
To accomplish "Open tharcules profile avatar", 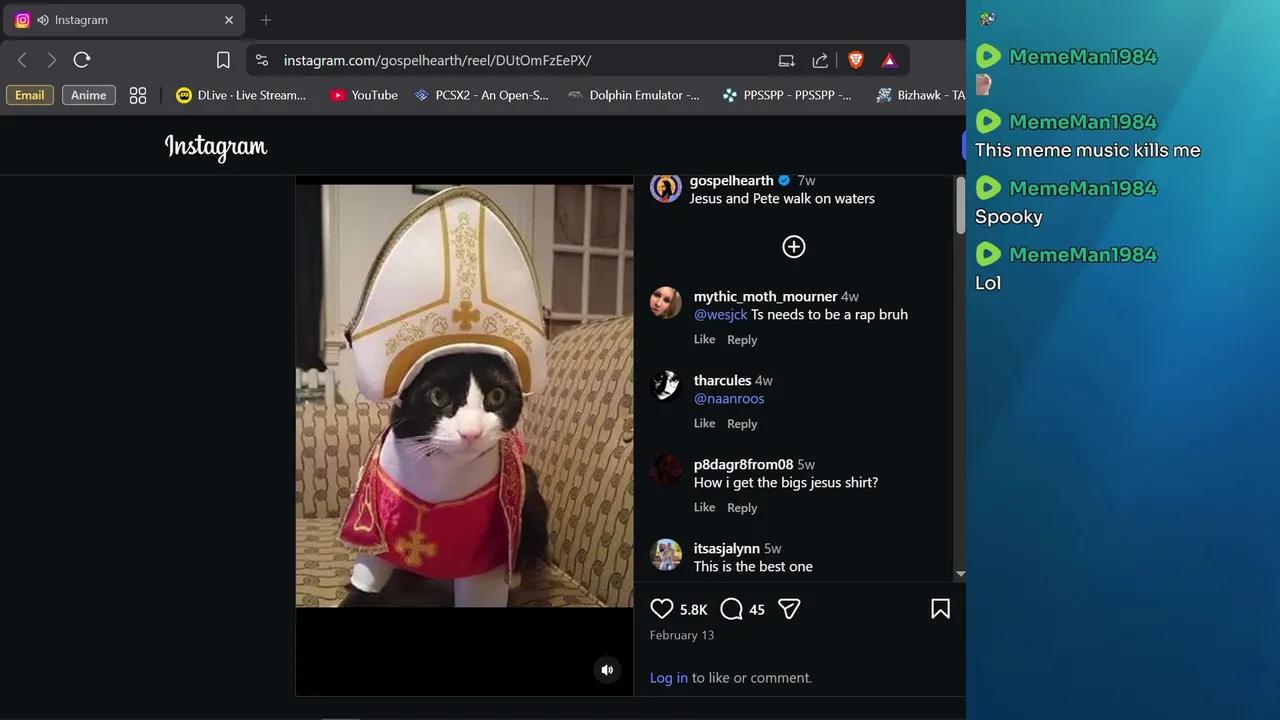I will [666, 386].
